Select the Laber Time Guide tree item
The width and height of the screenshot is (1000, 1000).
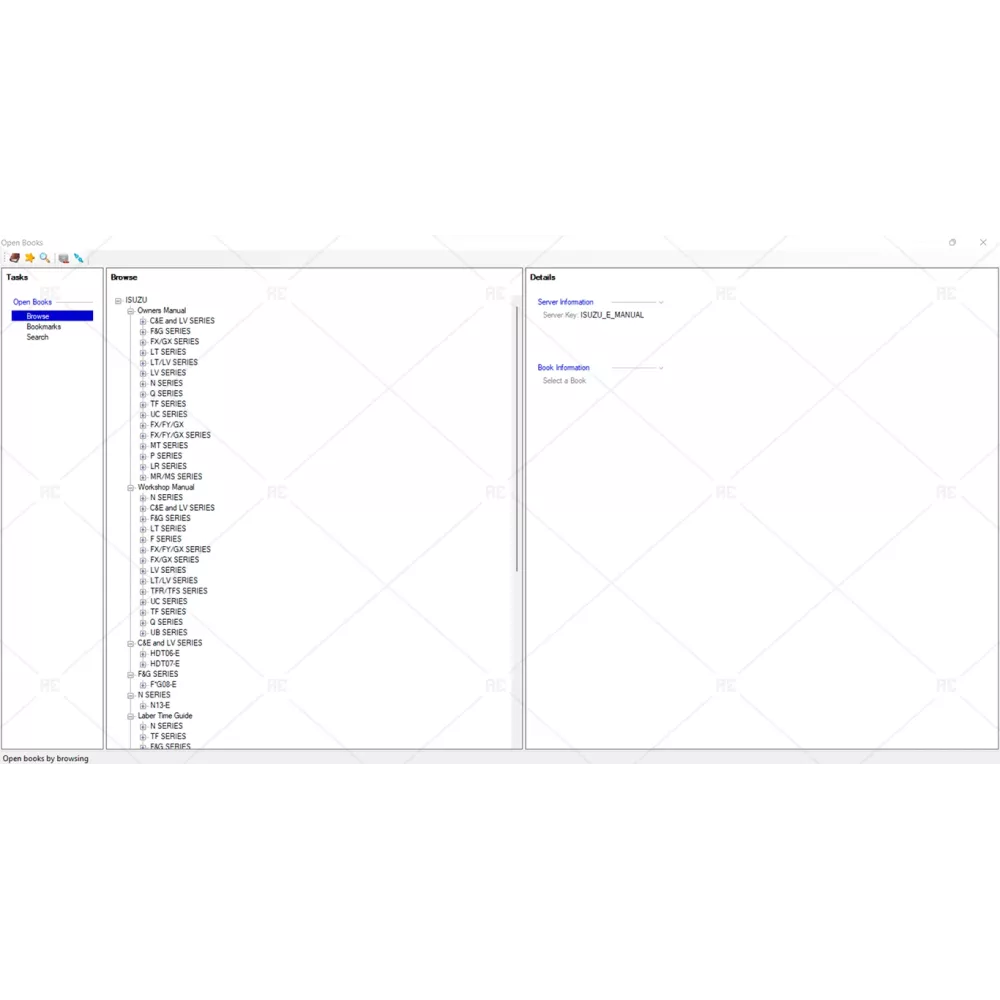(165, 716)
